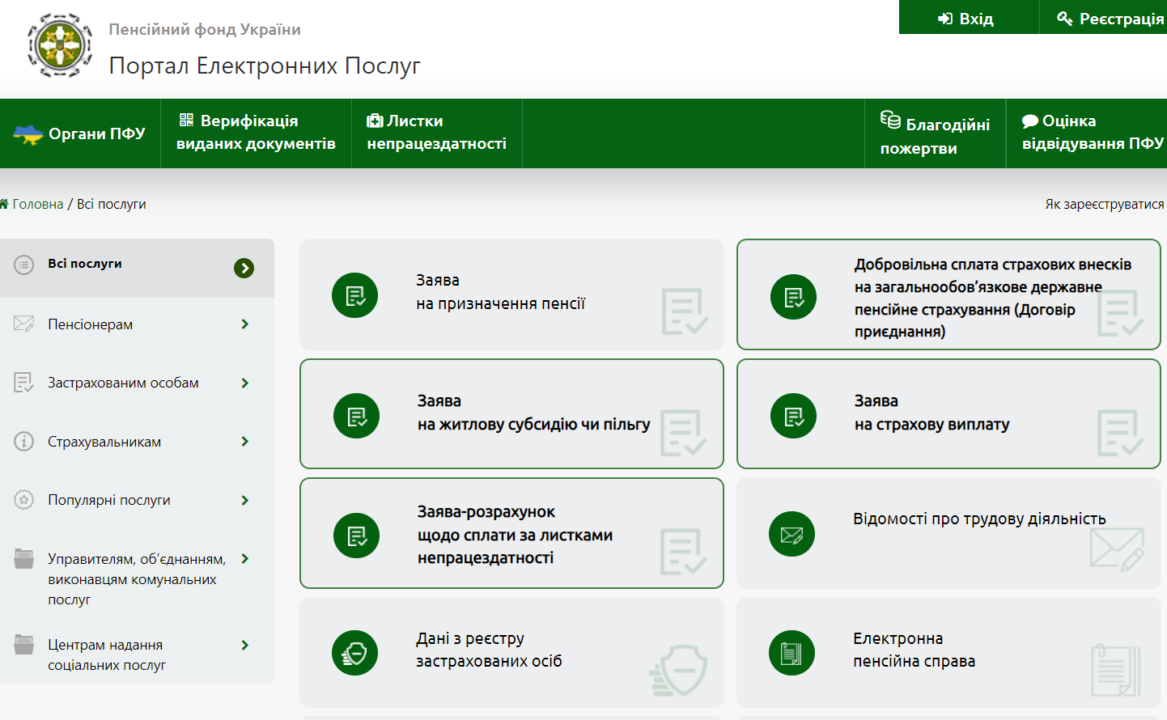Select Застрахованим особам sidebar label
Screen dimensions: 1167x720
tap(123, 383)
